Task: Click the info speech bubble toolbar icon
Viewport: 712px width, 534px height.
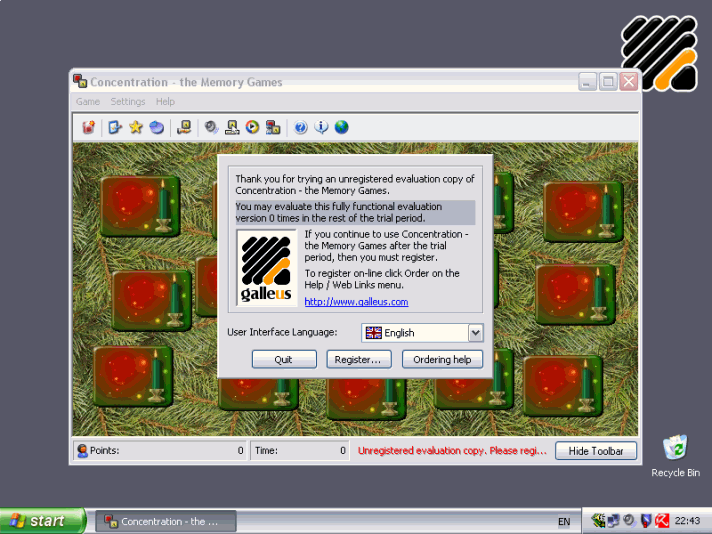Action: click(x=321, y=127)
